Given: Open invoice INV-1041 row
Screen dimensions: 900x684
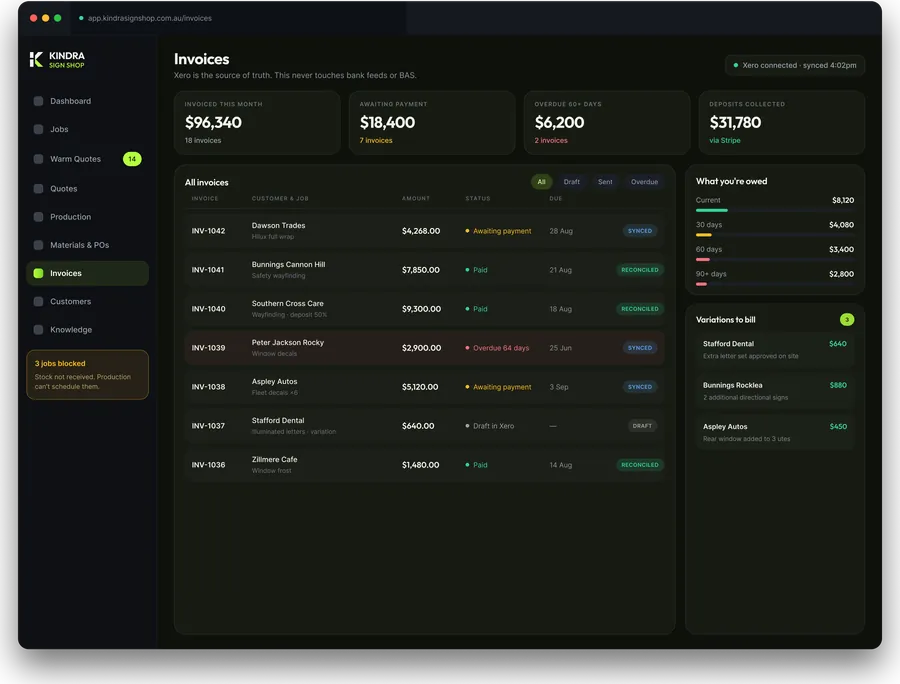Looking at the screenshot, I should click(x=425, y=270).
